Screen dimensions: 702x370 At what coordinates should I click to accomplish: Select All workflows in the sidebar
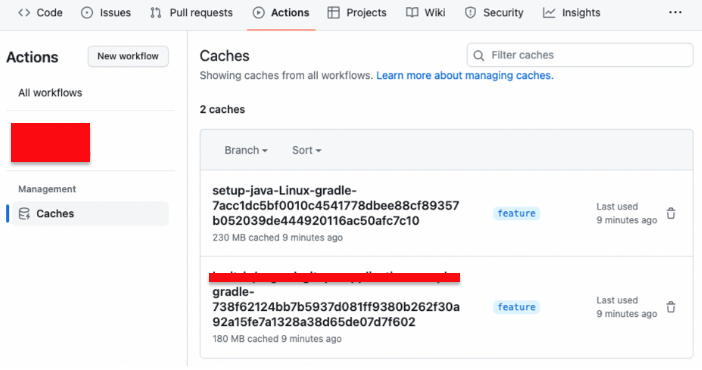click(x=50, y=93)
